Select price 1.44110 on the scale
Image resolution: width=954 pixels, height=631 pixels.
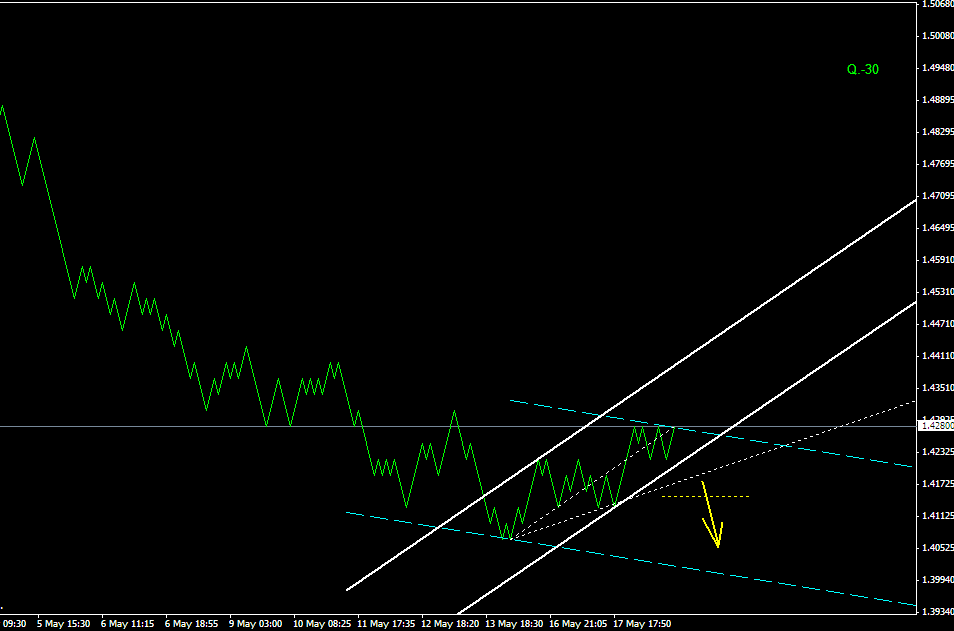pyautogui.click(x=938, y=355)
